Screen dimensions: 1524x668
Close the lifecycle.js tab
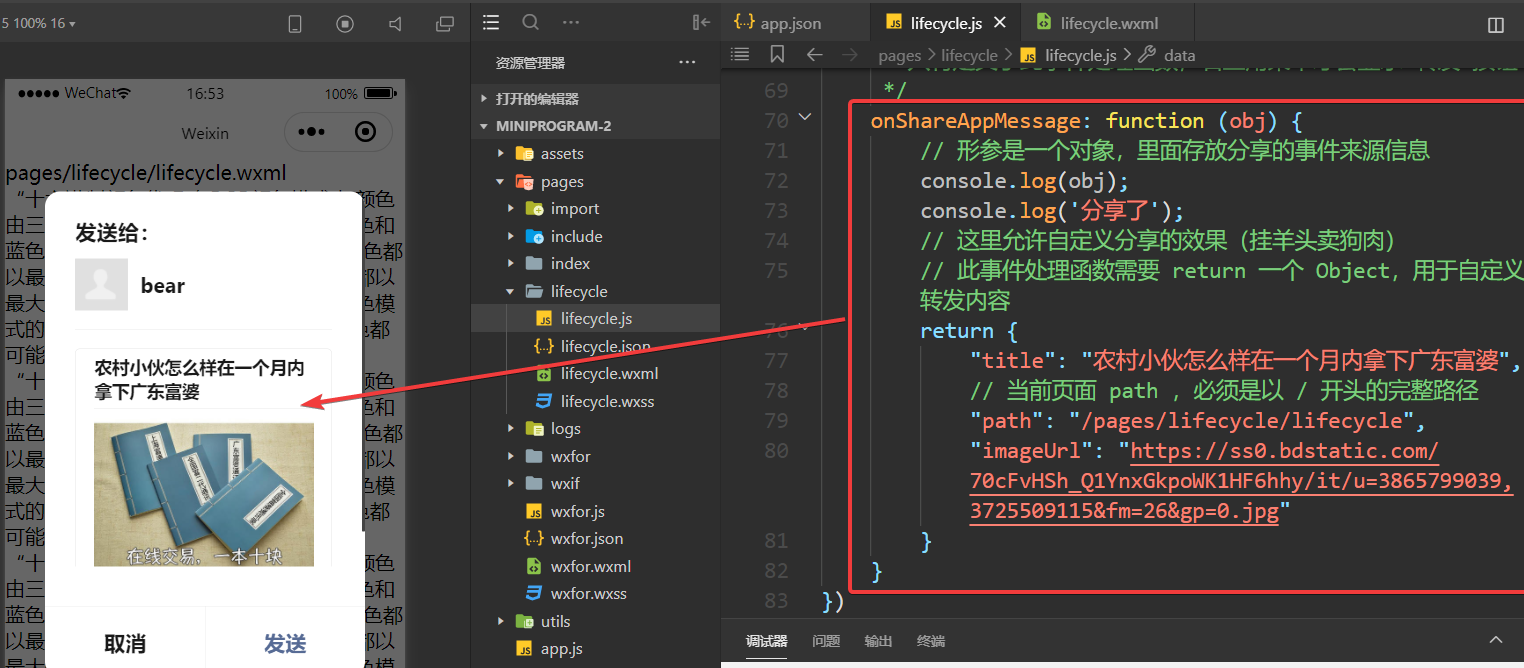pyautogui.click(x=999, y=23)
